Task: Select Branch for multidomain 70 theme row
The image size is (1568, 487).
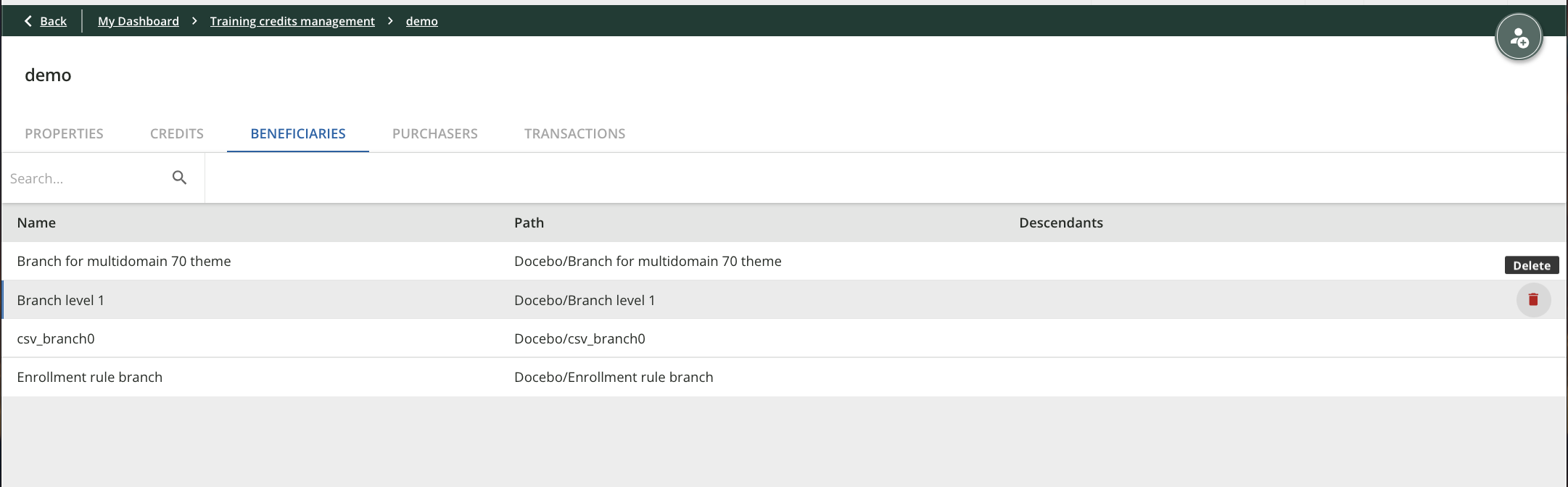Action: 124,261
